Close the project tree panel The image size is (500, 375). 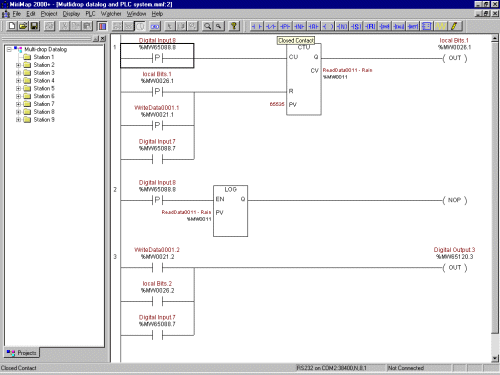[x=103, y=39]
